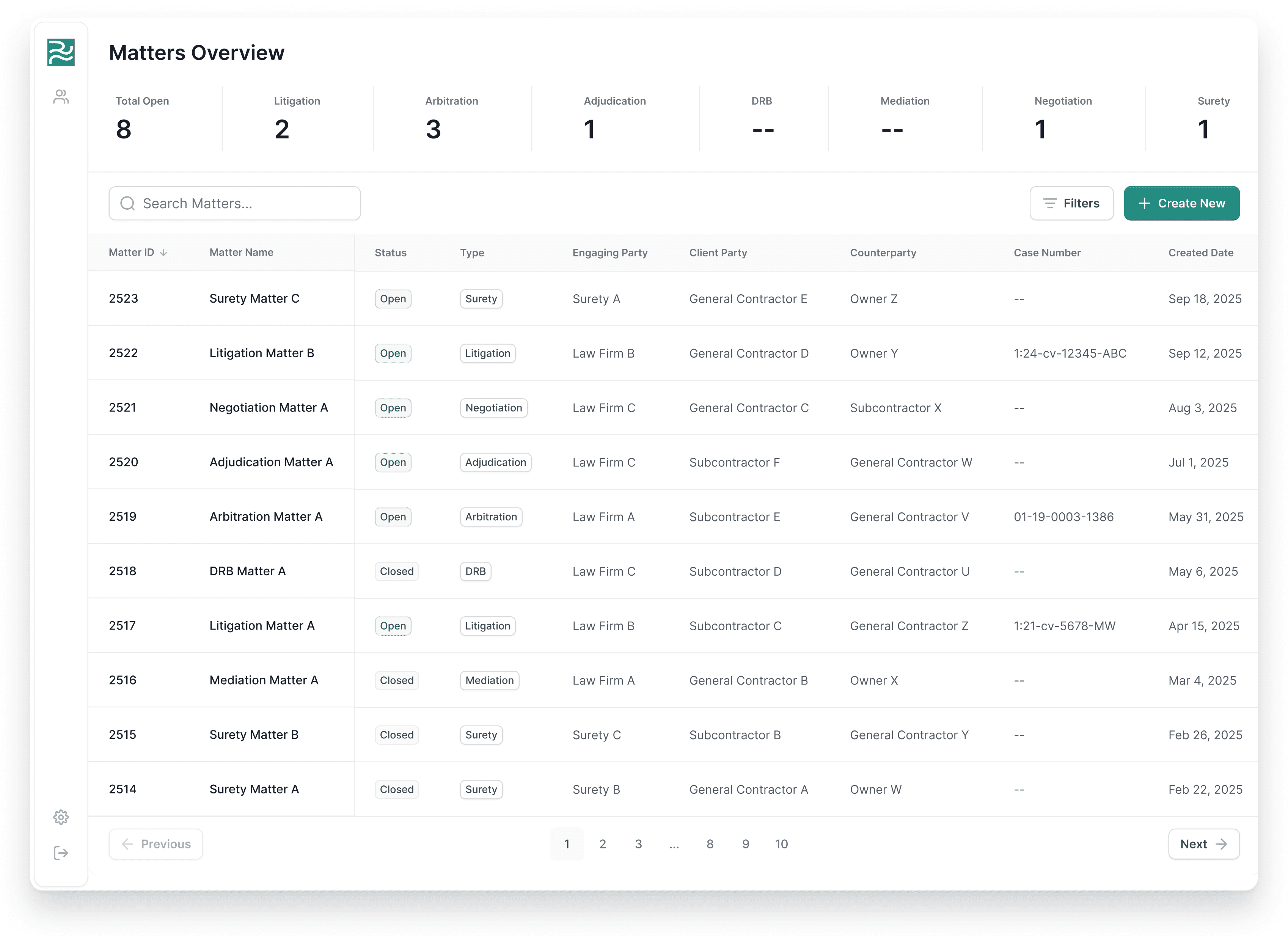Screen dimensions: 1288x936
Task: Click Create New button
Action: tap(1181, 203)
